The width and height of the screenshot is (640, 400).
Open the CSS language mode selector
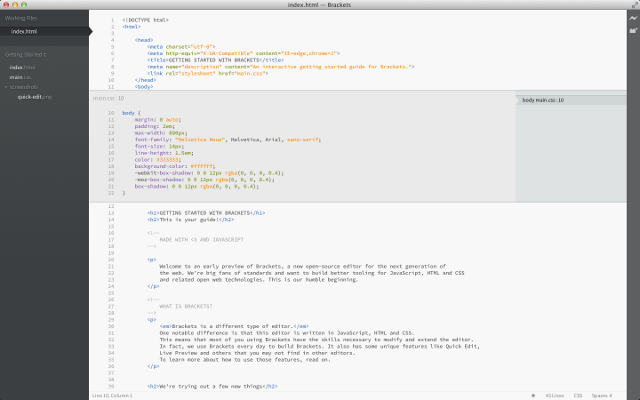coord(579,395)
